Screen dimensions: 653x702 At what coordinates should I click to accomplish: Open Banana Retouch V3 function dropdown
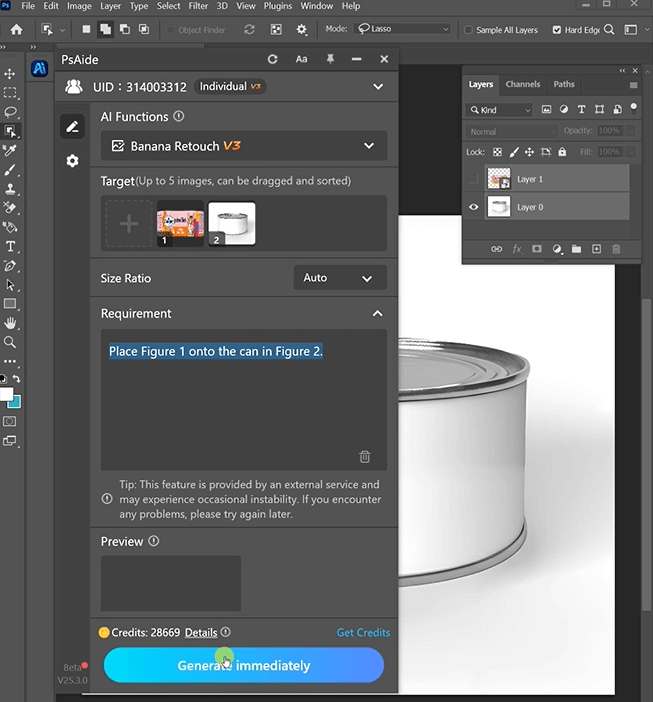click(x=244, y=146)
